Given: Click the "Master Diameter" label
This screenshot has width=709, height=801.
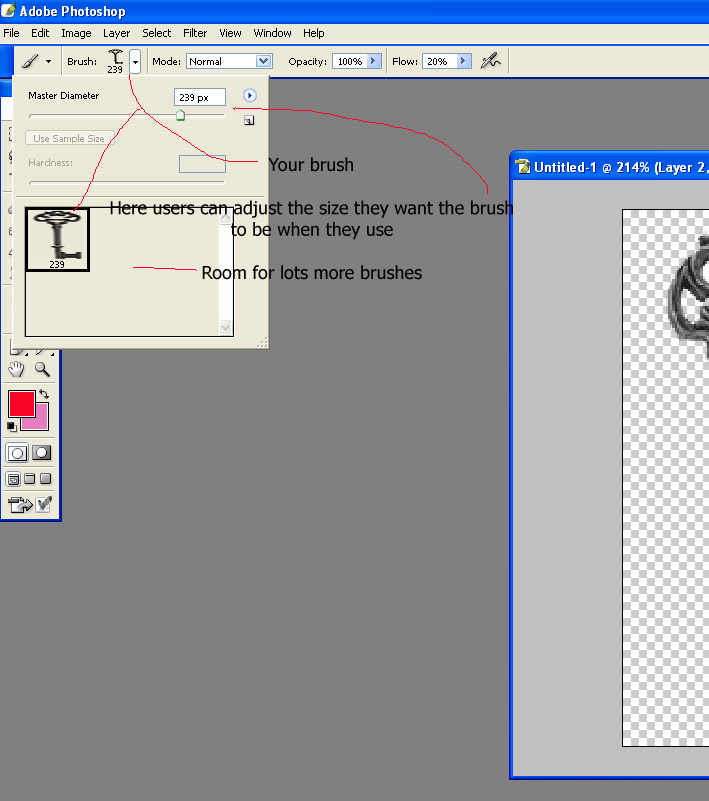Looking at the screenshot, I should [63, 96].
